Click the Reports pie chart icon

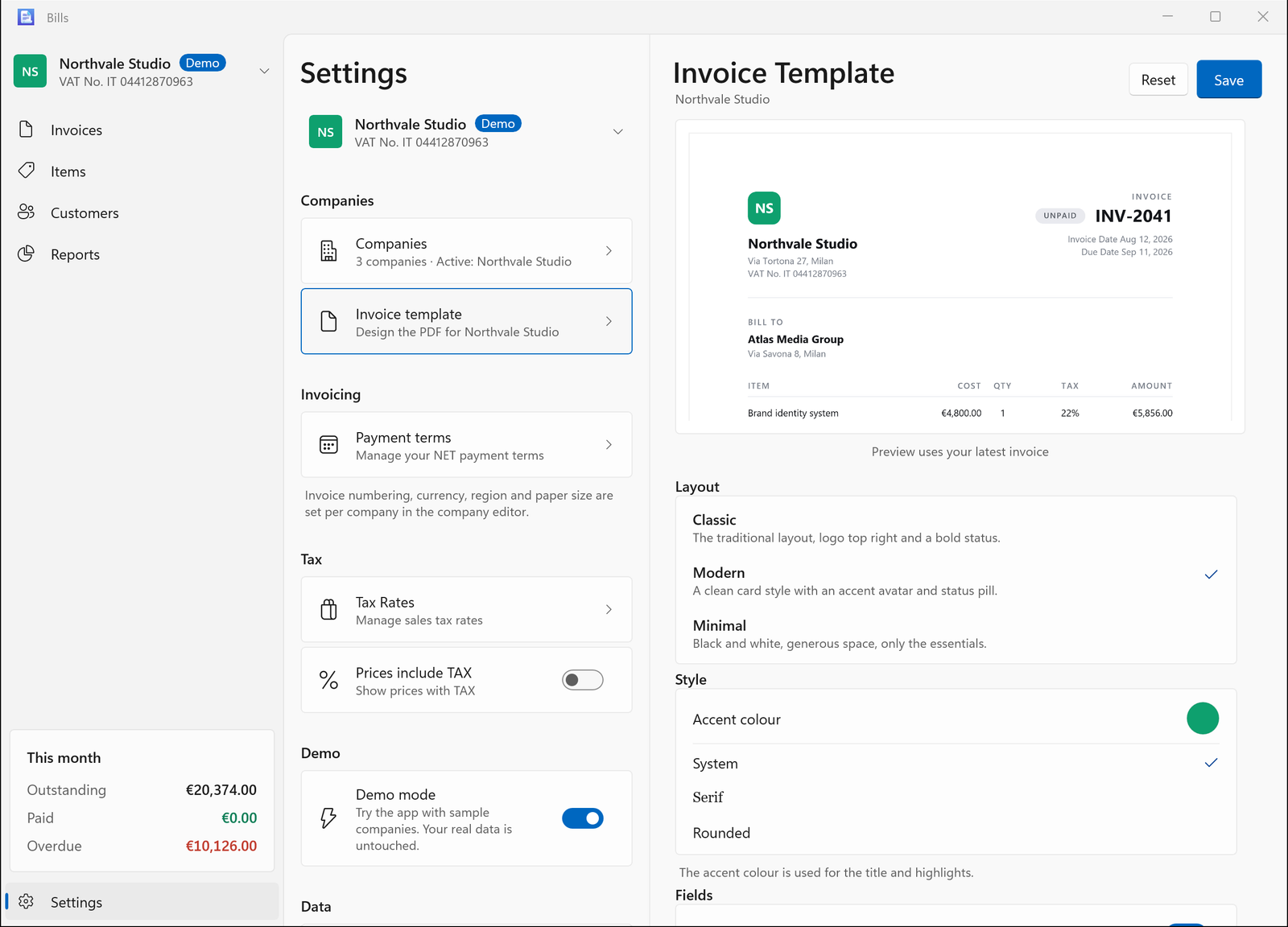pyautogui.click(x=26, y=253)
